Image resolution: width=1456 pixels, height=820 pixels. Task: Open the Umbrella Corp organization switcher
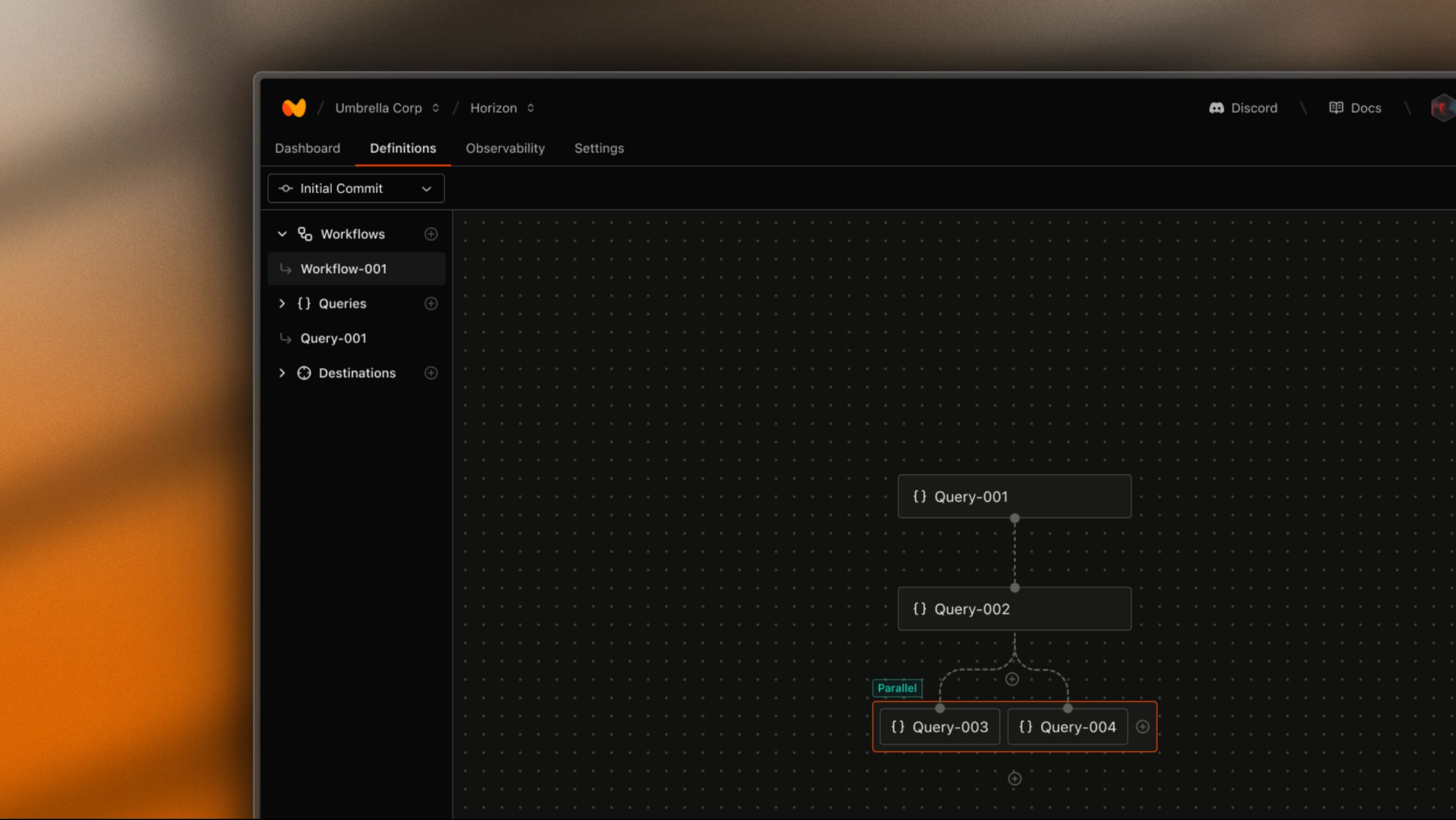(387, 108)
